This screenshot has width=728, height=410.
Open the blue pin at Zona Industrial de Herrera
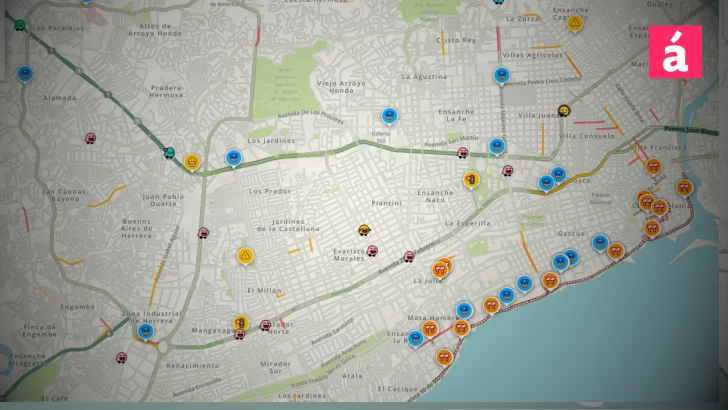pyautogui.click(x=146, y=330)
